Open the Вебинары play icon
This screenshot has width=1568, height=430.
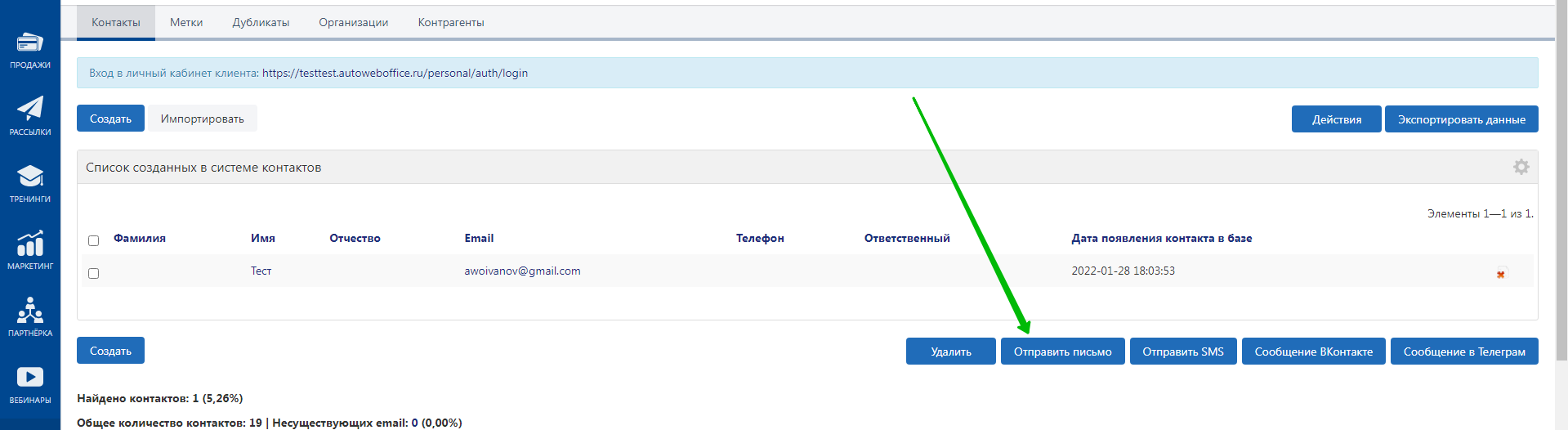tap(30, 383)
